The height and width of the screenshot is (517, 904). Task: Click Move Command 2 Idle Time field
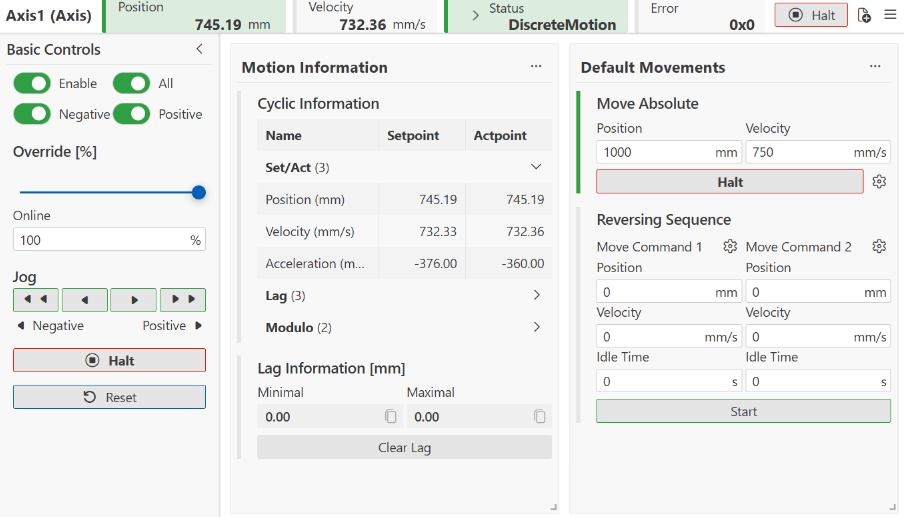[x=818, y=381]
